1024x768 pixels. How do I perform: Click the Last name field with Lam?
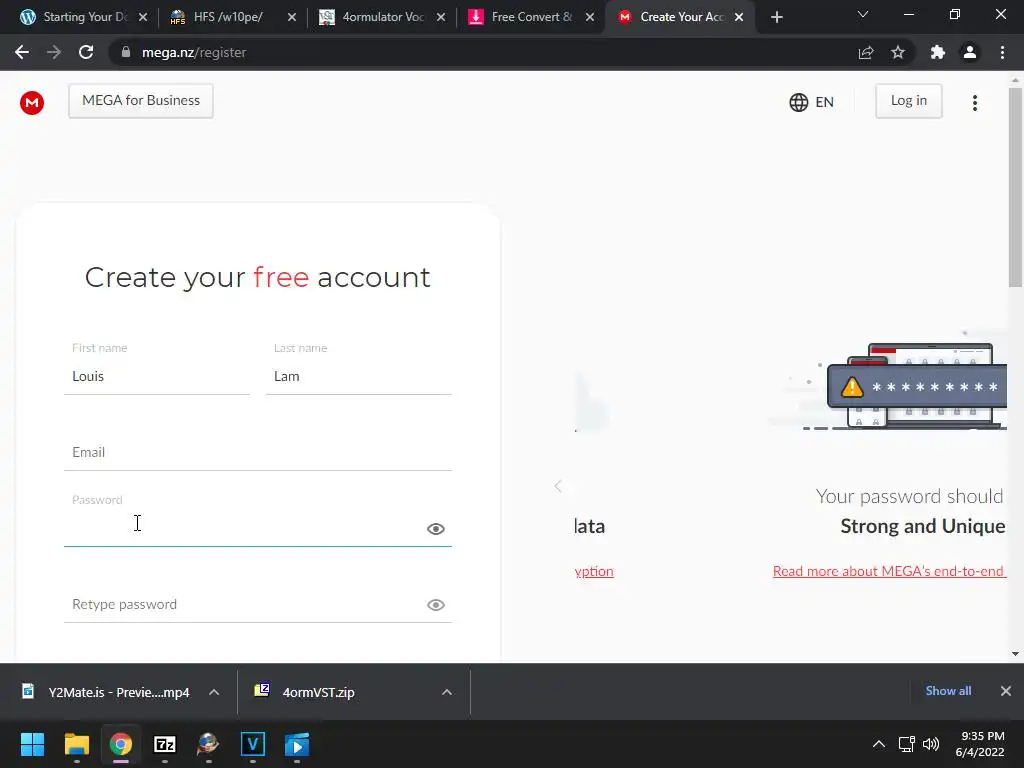359,376
